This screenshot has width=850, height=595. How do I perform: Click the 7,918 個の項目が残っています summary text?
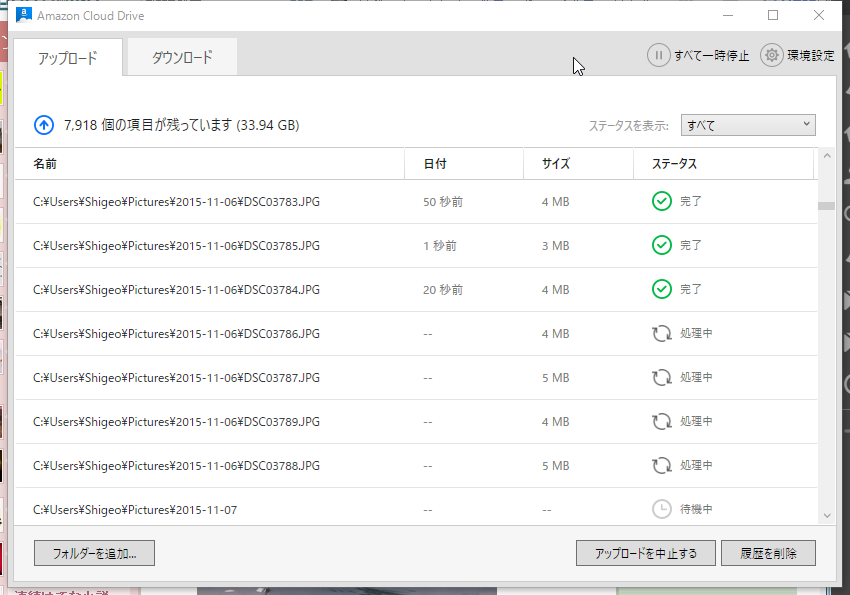click(x=181, y=125)
